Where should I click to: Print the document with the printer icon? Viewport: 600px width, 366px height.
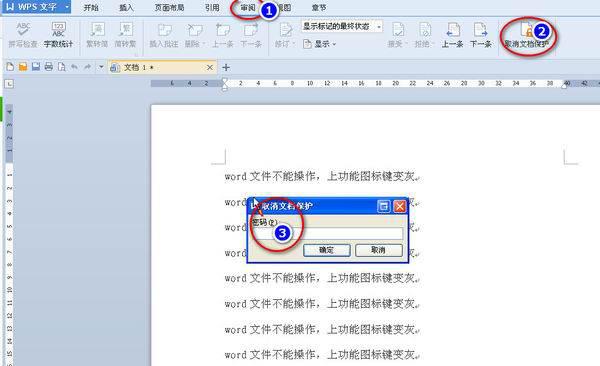click(49, 67)
